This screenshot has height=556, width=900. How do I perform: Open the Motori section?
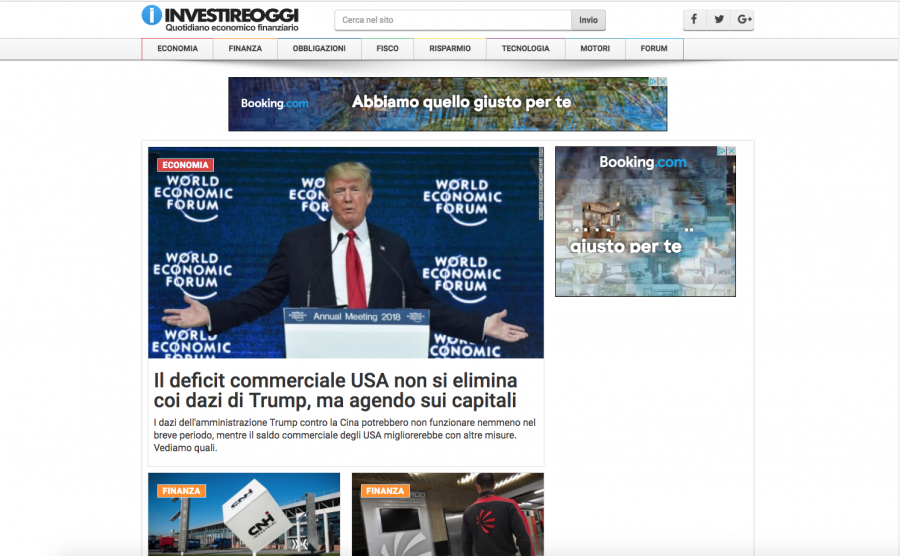point(595,49)
